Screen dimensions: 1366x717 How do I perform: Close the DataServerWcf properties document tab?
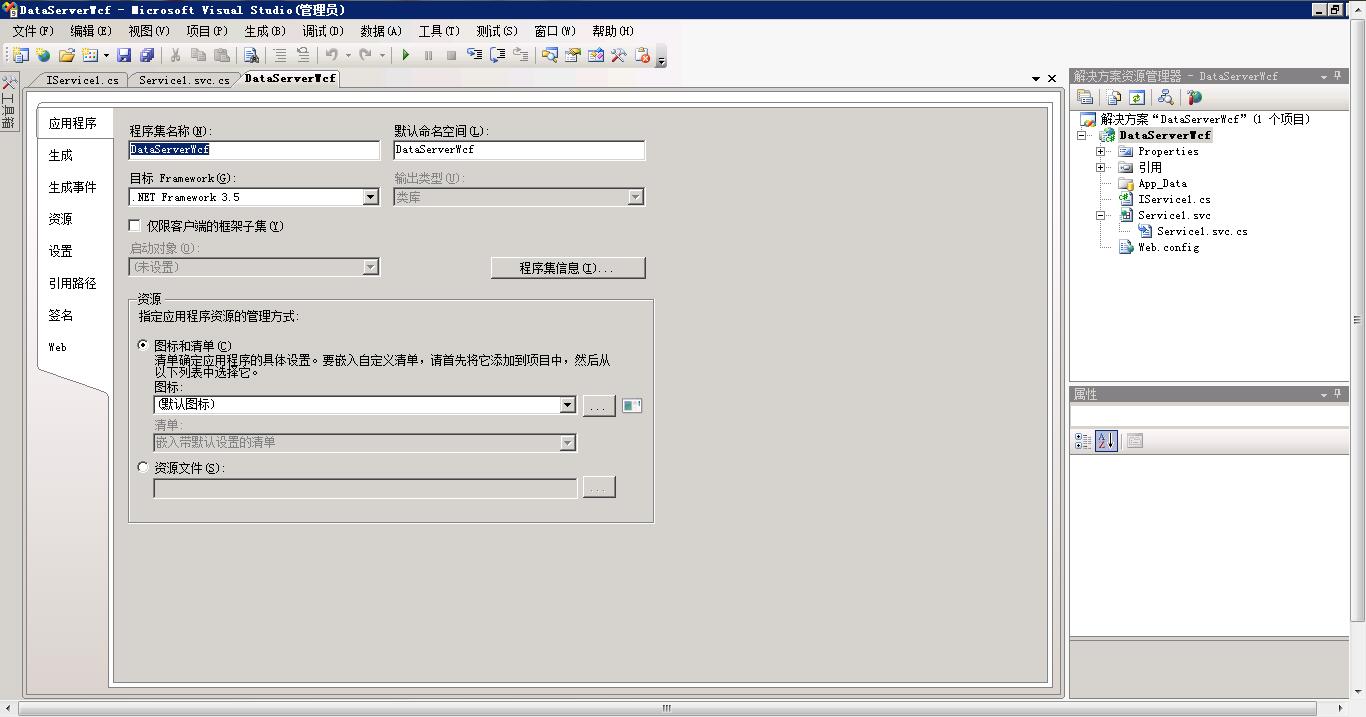click(x=1052, y=78)
